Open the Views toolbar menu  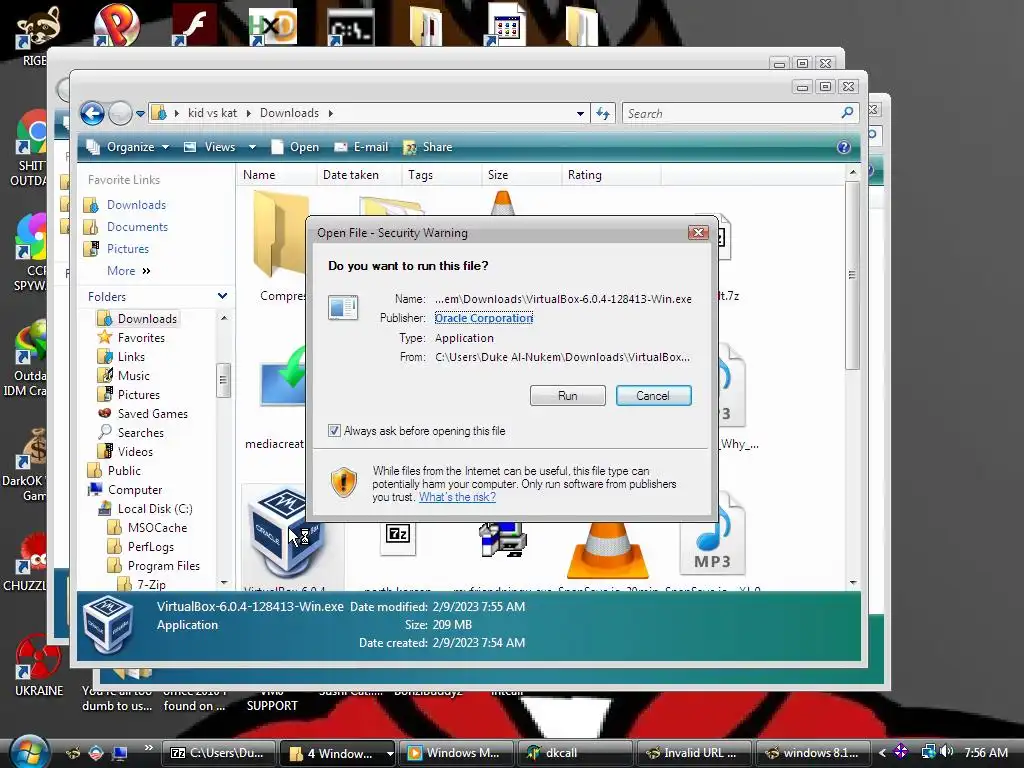[x=210, y=147]
